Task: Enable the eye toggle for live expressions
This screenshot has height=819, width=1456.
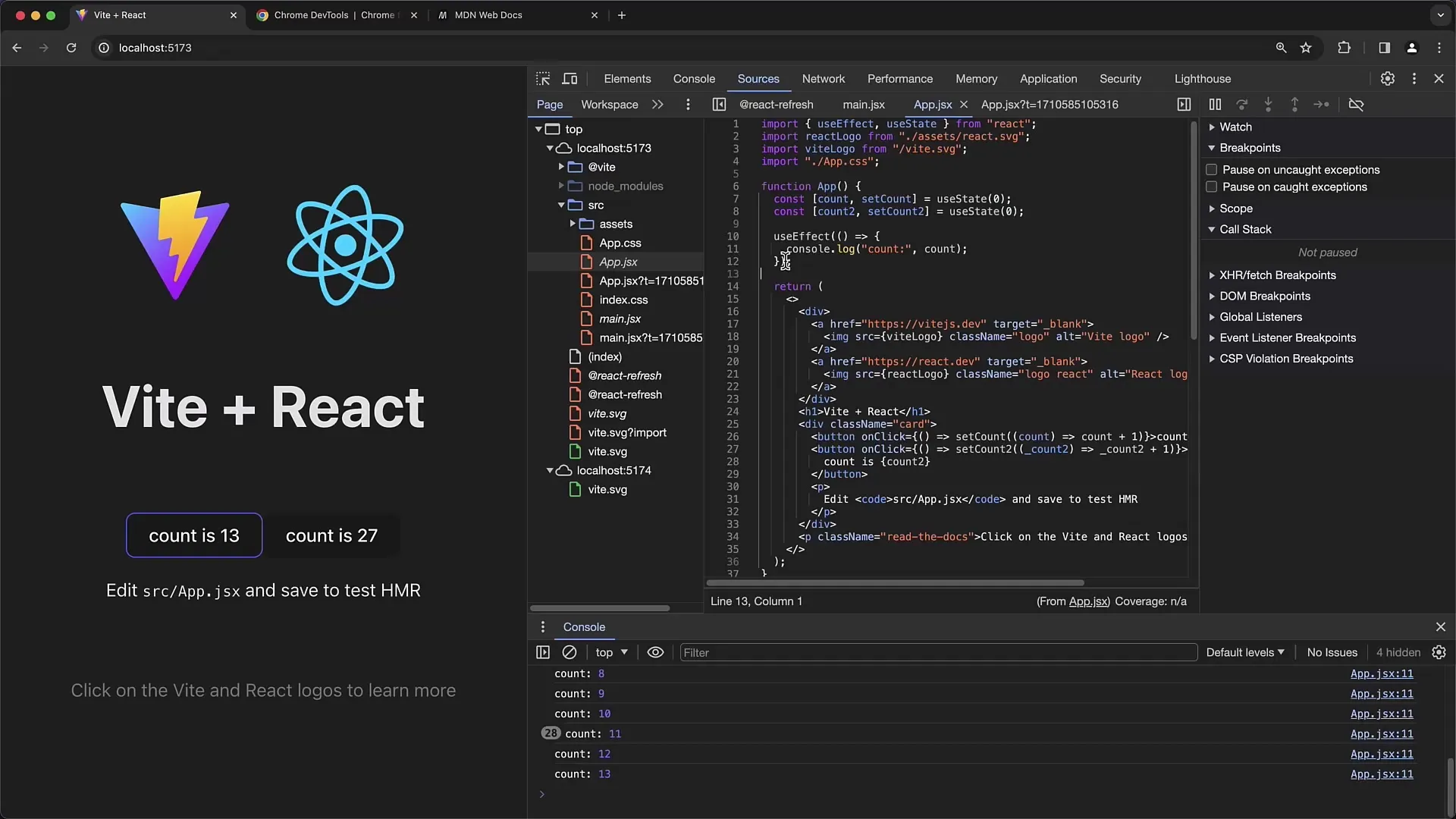Action: 655,652
